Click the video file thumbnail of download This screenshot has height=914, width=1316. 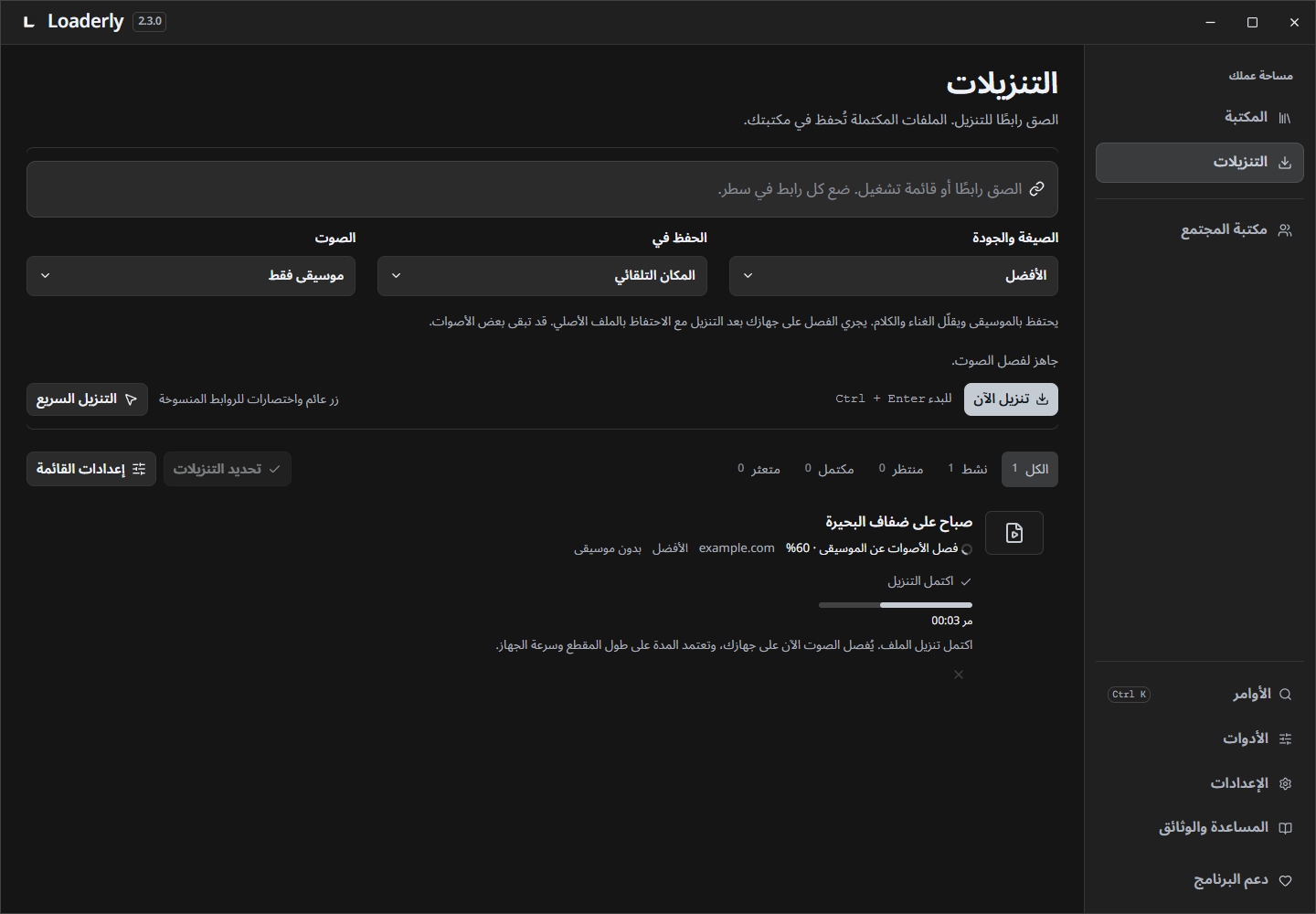[1014, 533]
